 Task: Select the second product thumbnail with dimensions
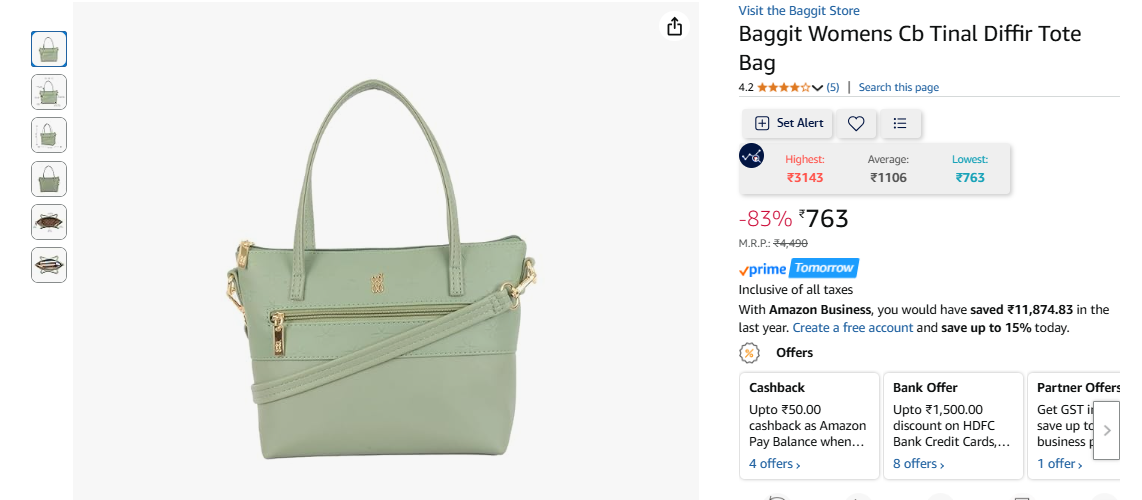point(49,92)
